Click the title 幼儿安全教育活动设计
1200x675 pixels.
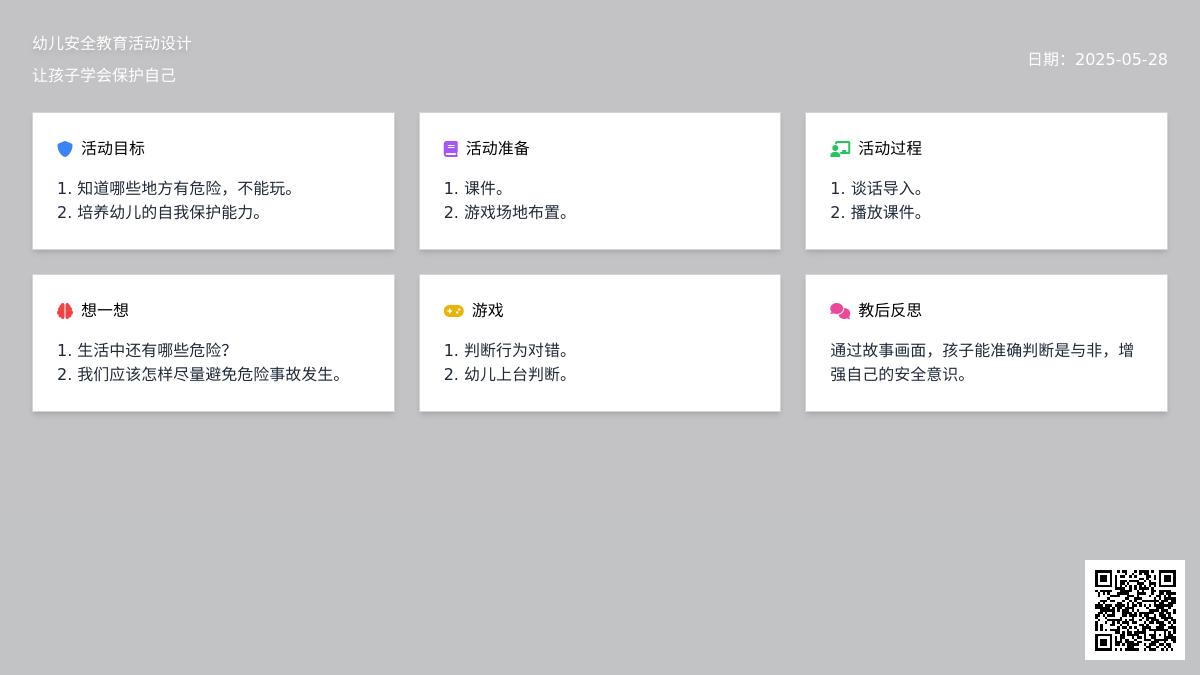(112, 43)
